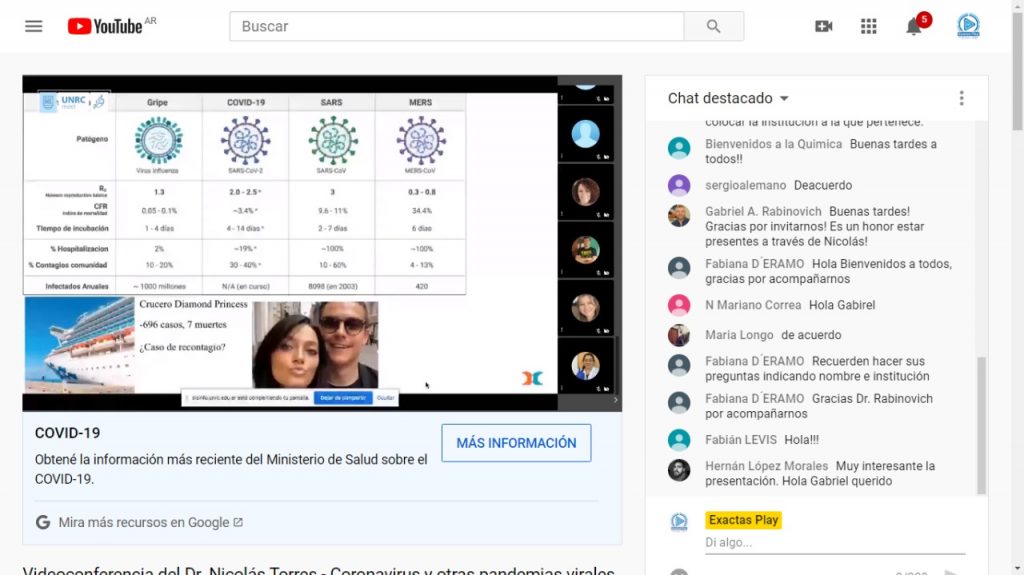Click N Mariano Correa's pink avatar
Image resolution: width=1024 pixels, height=575 pixels.
point(679,305)
